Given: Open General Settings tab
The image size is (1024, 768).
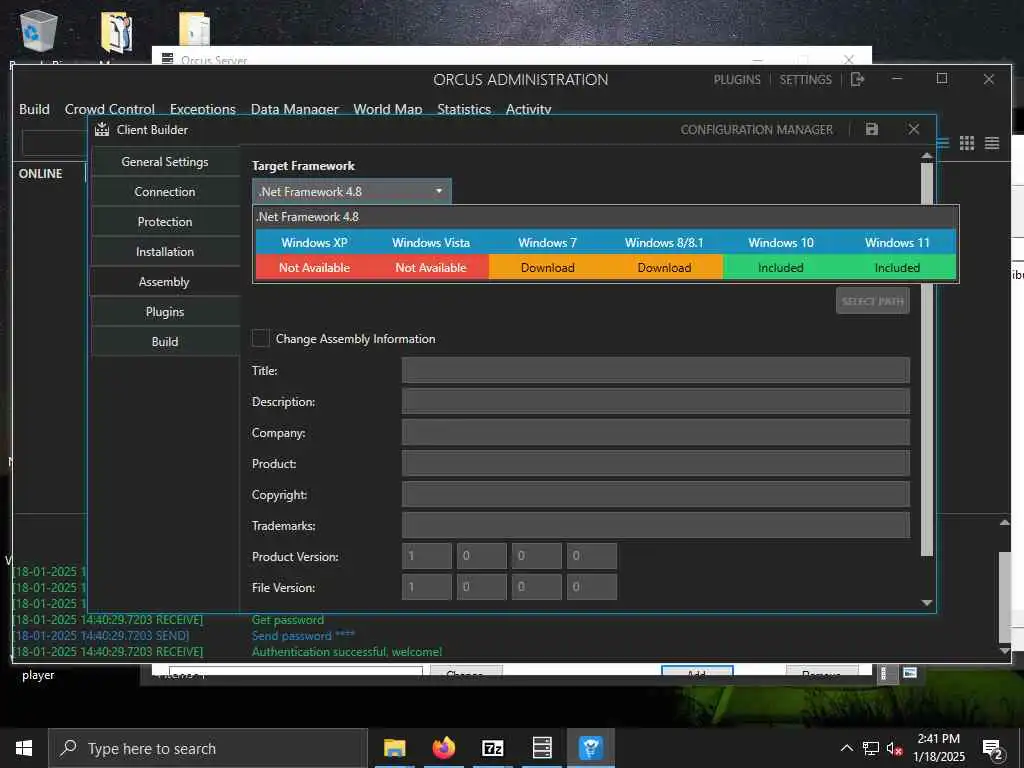Looking at the screenshot, I should coord(165,161).
